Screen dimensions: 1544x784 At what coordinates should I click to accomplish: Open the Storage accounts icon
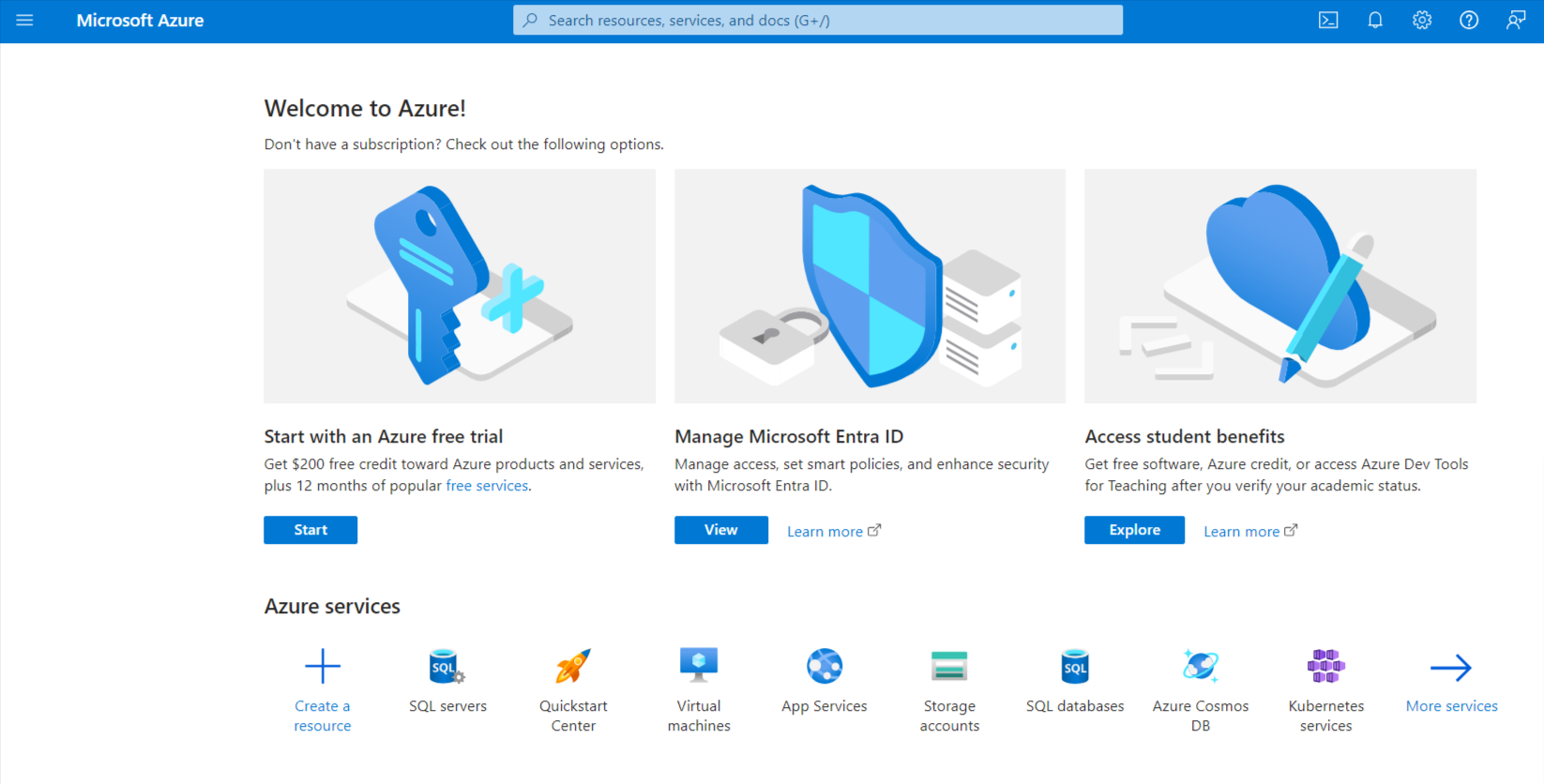tap(949, 666)
